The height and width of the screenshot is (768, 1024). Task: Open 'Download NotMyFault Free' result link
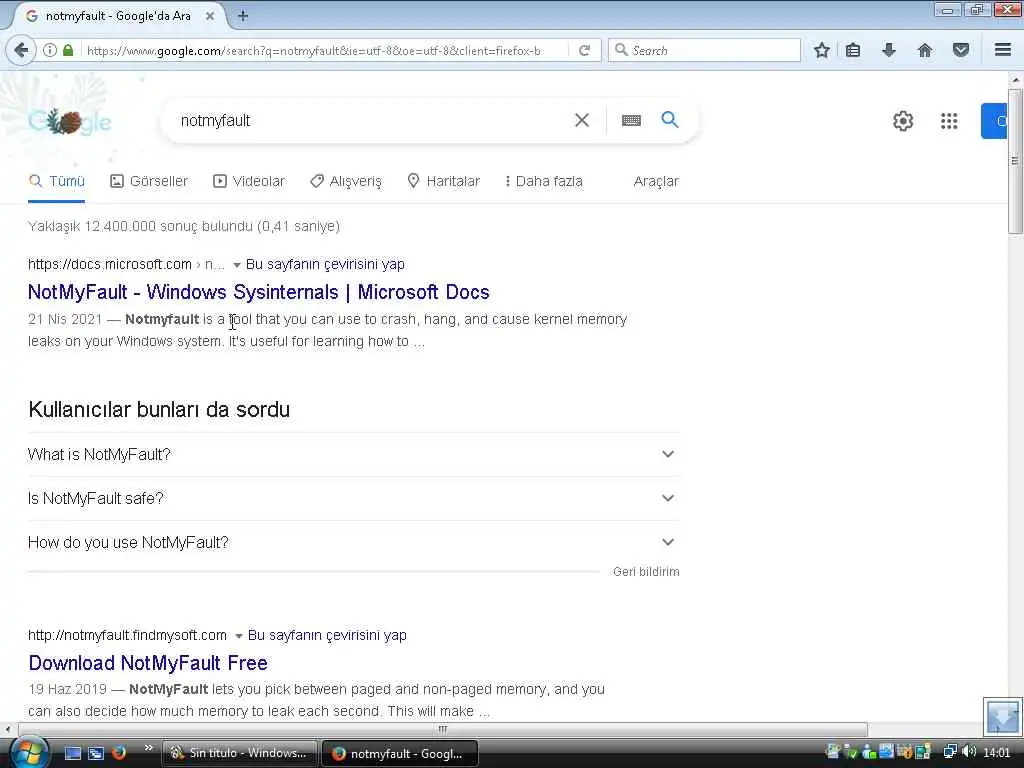[148, 663]
